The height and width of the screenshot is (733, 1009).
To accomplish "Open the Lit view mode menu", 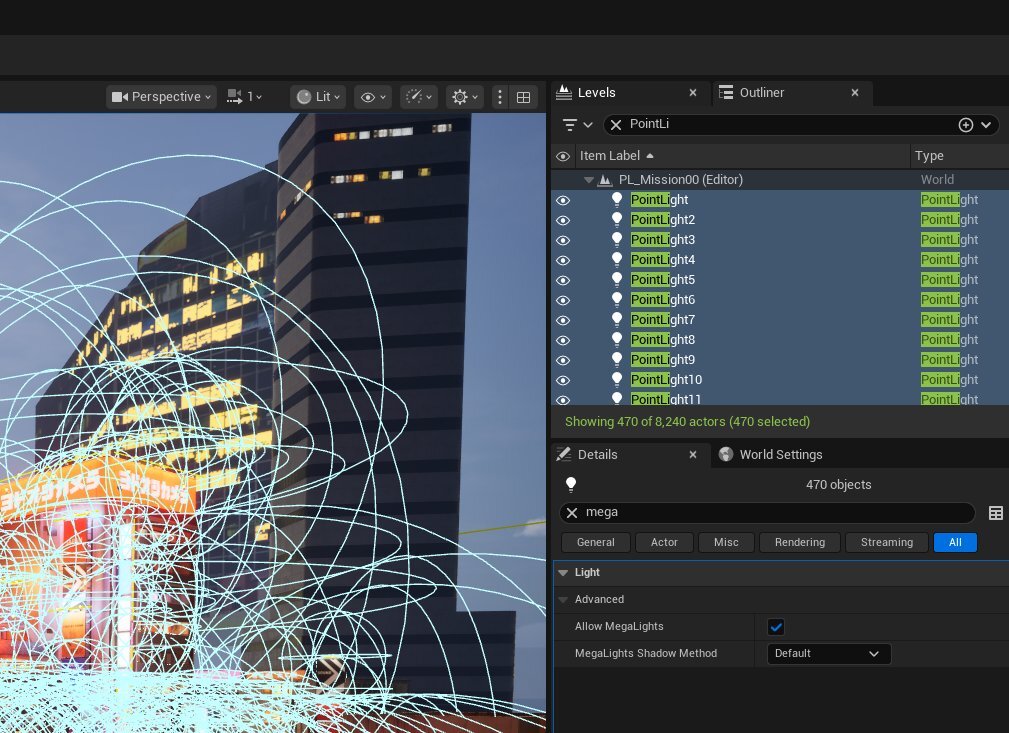I will pyautogui.click(x=319, y=97).
